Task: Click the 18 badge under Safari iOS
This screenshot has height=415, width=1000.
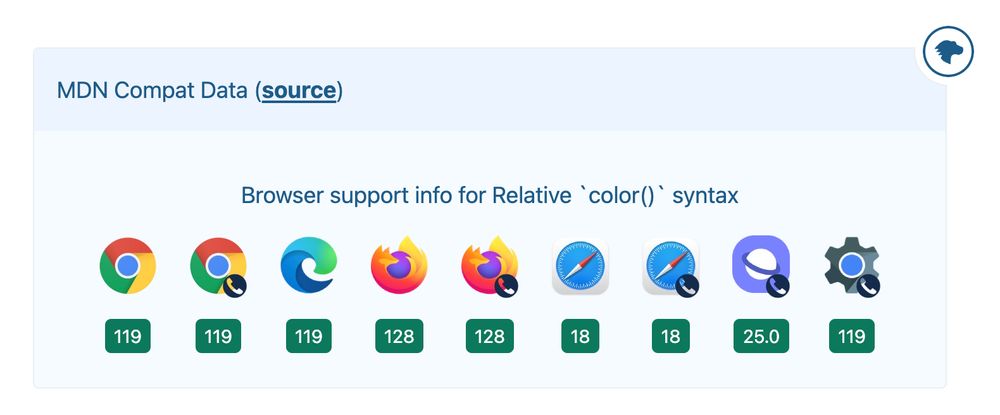Action: coord(671,336)
